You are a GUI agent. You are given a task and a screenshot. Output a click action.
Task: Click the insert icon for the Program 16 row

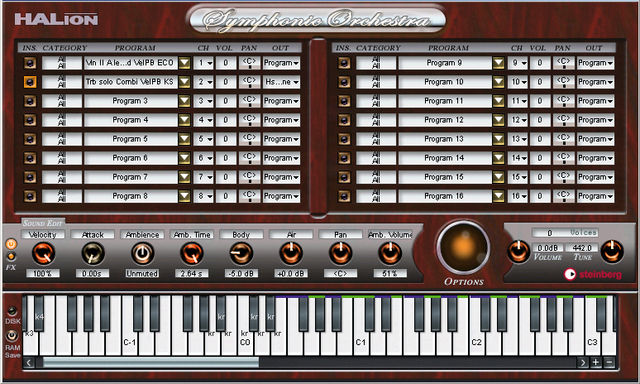[x=344, y=196]
